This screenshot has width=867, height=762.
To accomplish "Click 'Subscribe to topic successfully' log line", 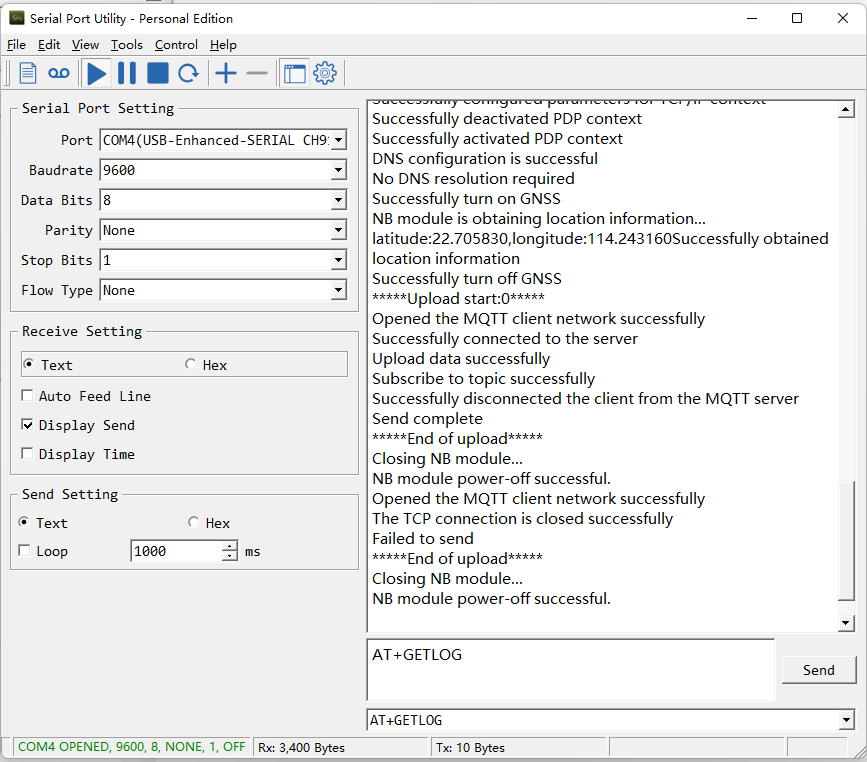I will (483, 379).
